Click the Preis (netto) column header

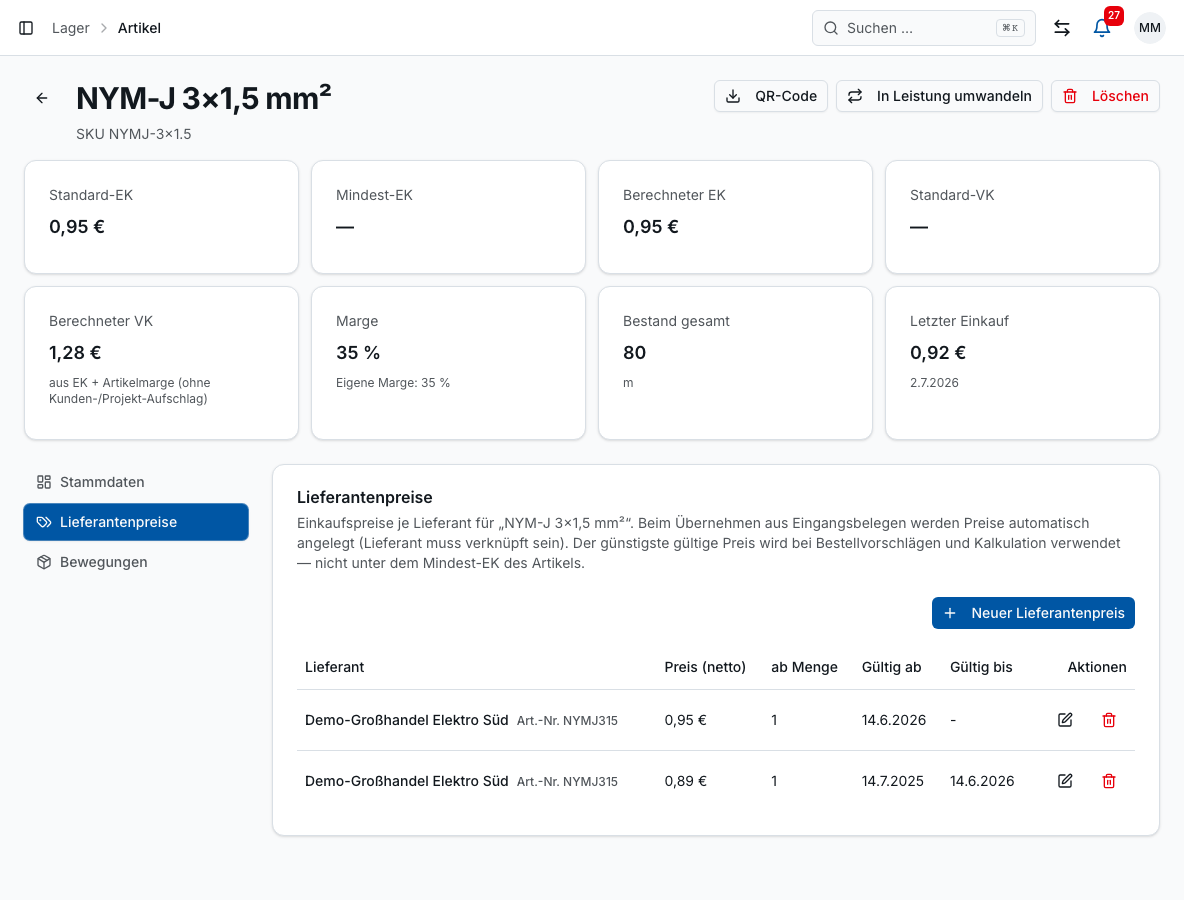click(x=705, y=667)
